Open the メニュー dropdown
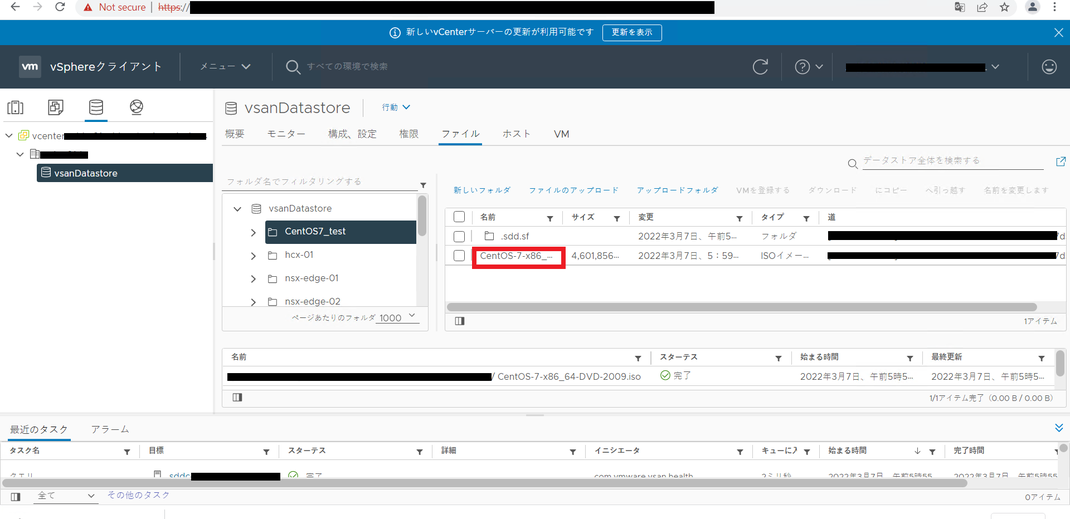Image resolution: width=1070 pixels, height=519 pixels. coord(225,67)
